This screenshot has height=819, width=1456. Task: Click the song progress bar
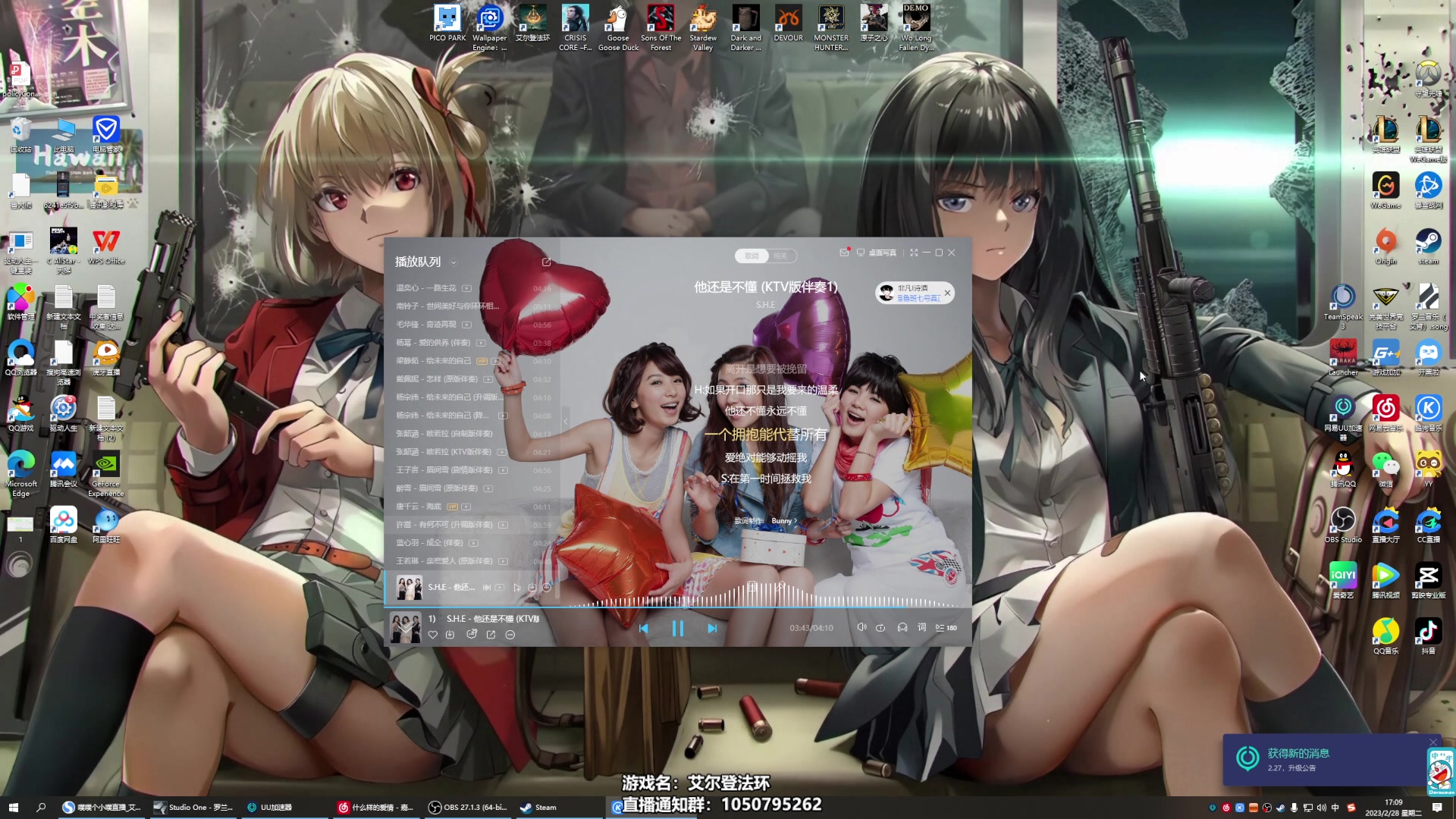pos(677,607)
